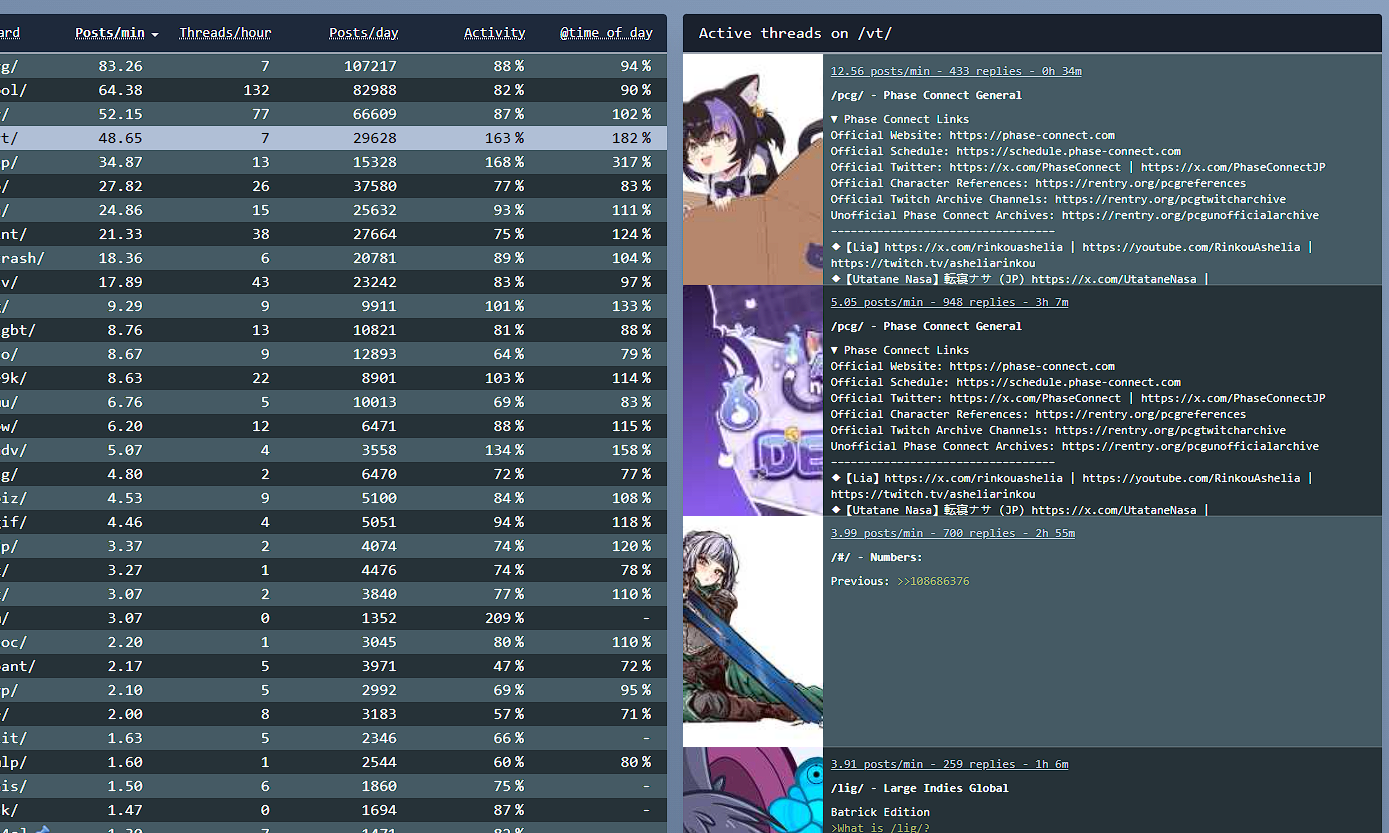Select the 'gbt/' board row

pos(333,330)
